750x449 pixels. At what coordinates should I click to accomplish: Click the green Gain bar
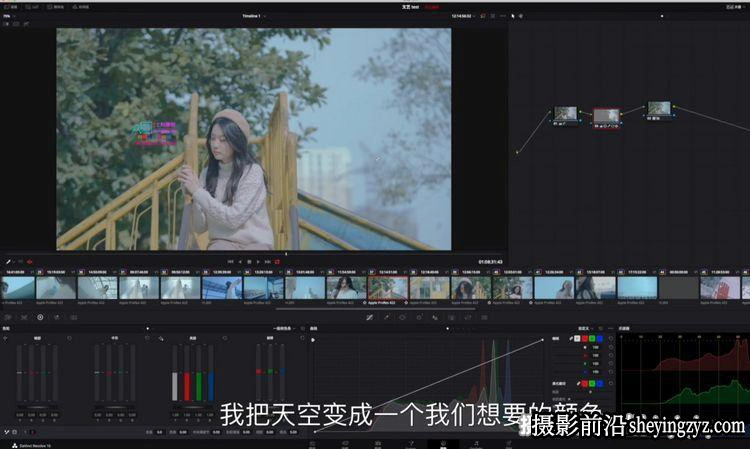199,386
